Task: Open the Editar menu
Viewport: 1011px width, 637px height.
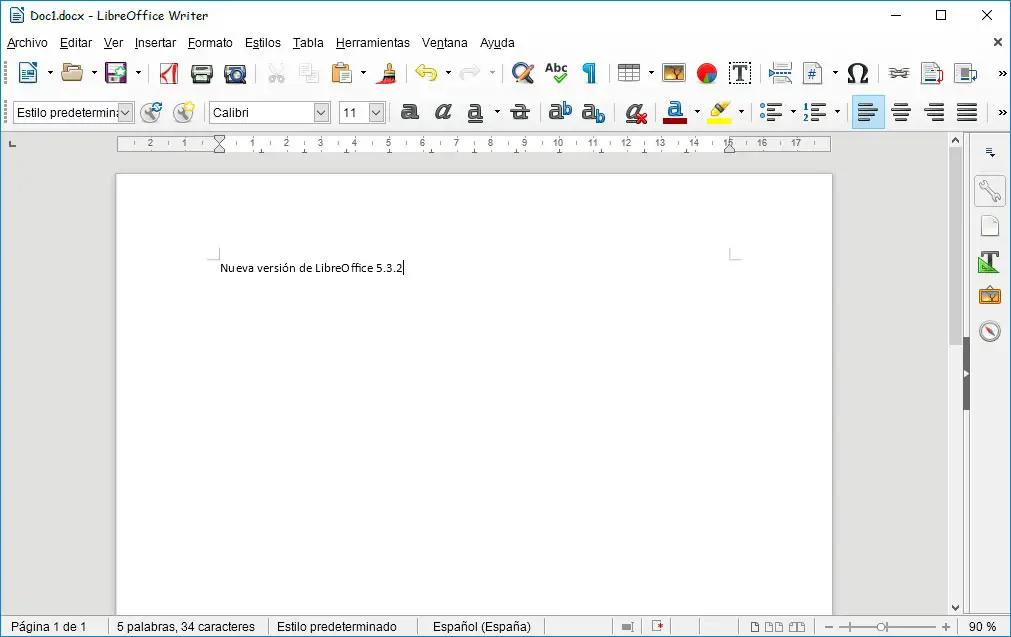Action: 76,43
